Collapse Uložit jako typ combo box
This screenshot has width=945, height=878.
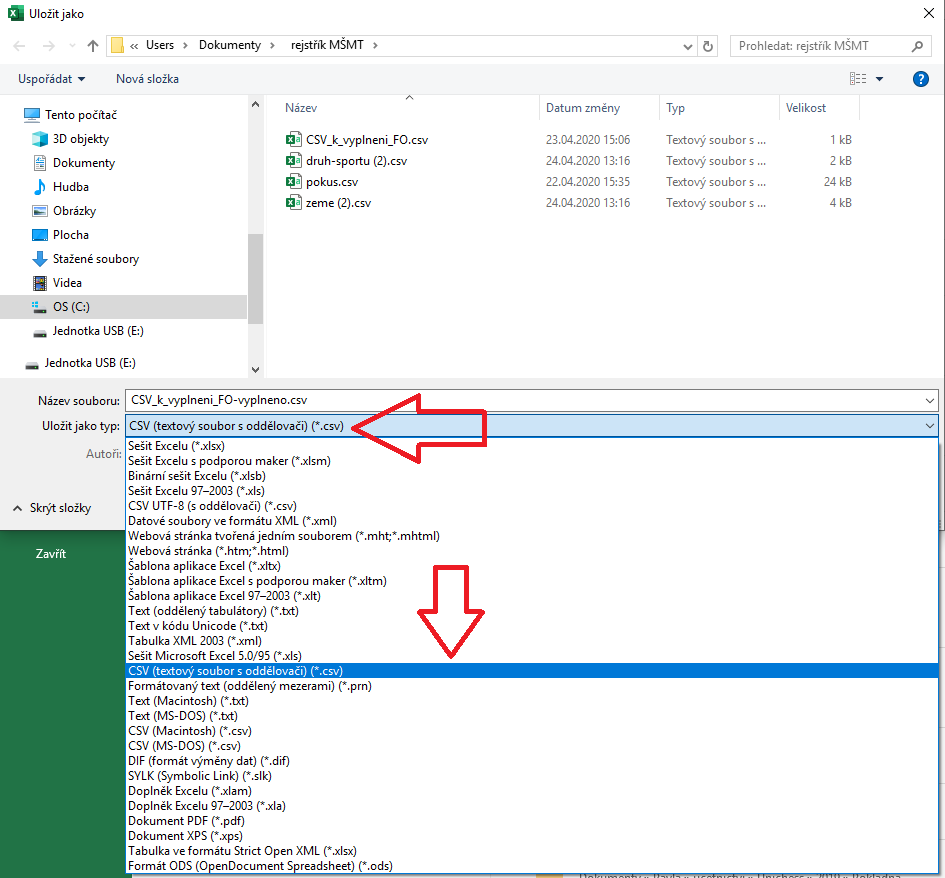coord(930,426)
